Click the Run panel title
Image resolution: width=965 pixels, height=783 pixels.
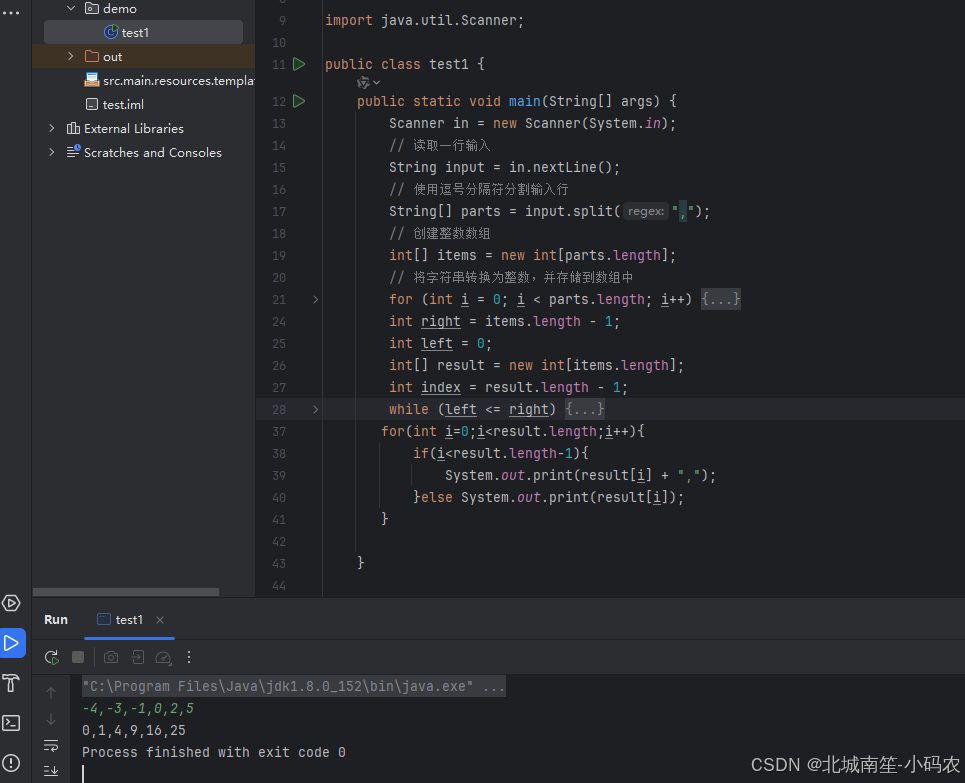[x=56, y=620]
